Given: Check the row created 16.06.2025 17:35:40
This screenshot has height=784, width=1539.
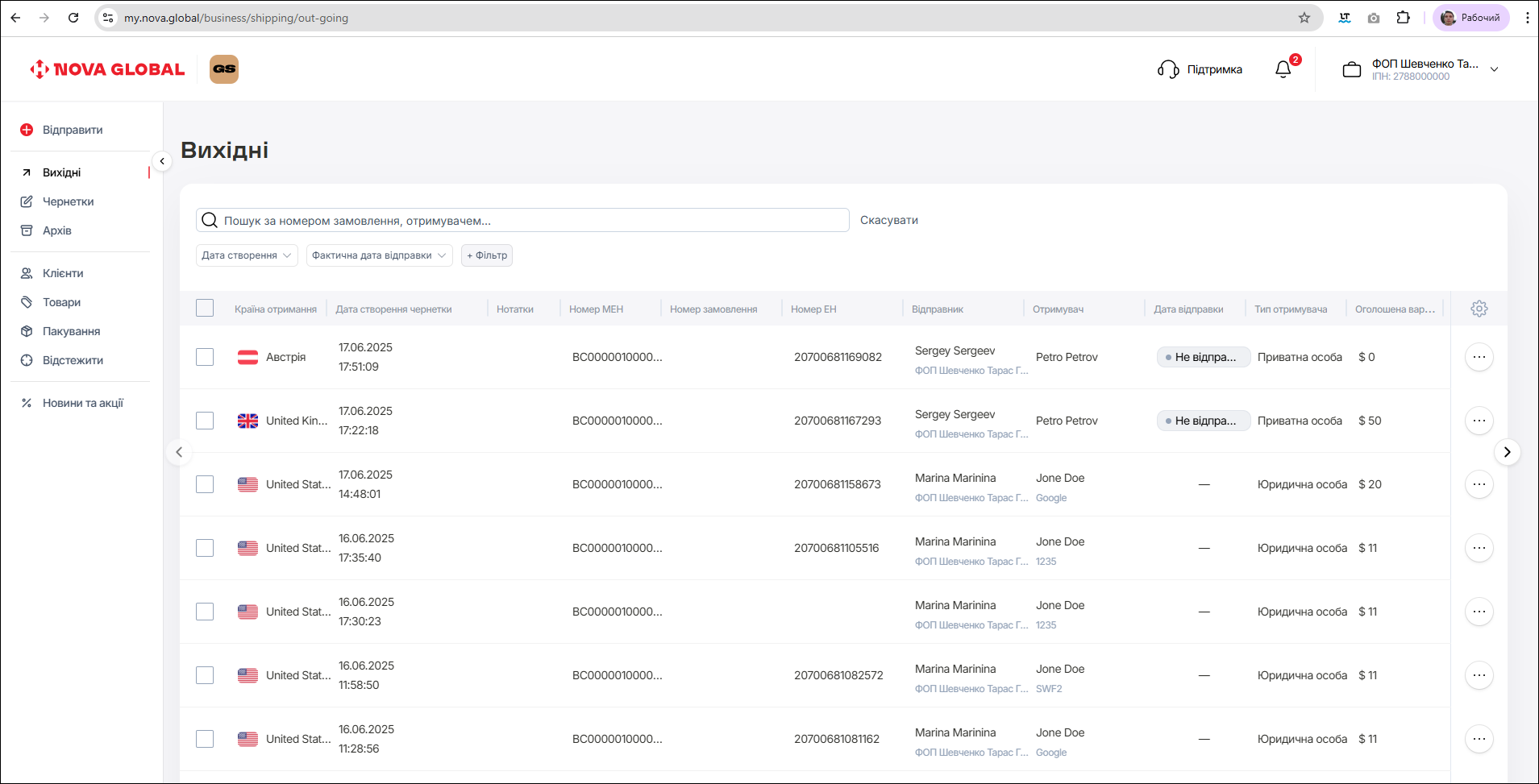Looking at the screenshot, I should (205, 548).
